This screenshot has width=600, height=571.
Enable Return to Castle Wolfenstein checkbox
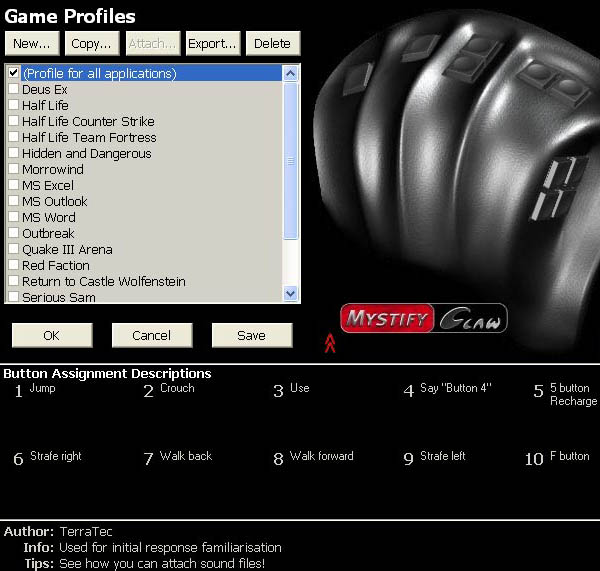click(x=14, y=281)
